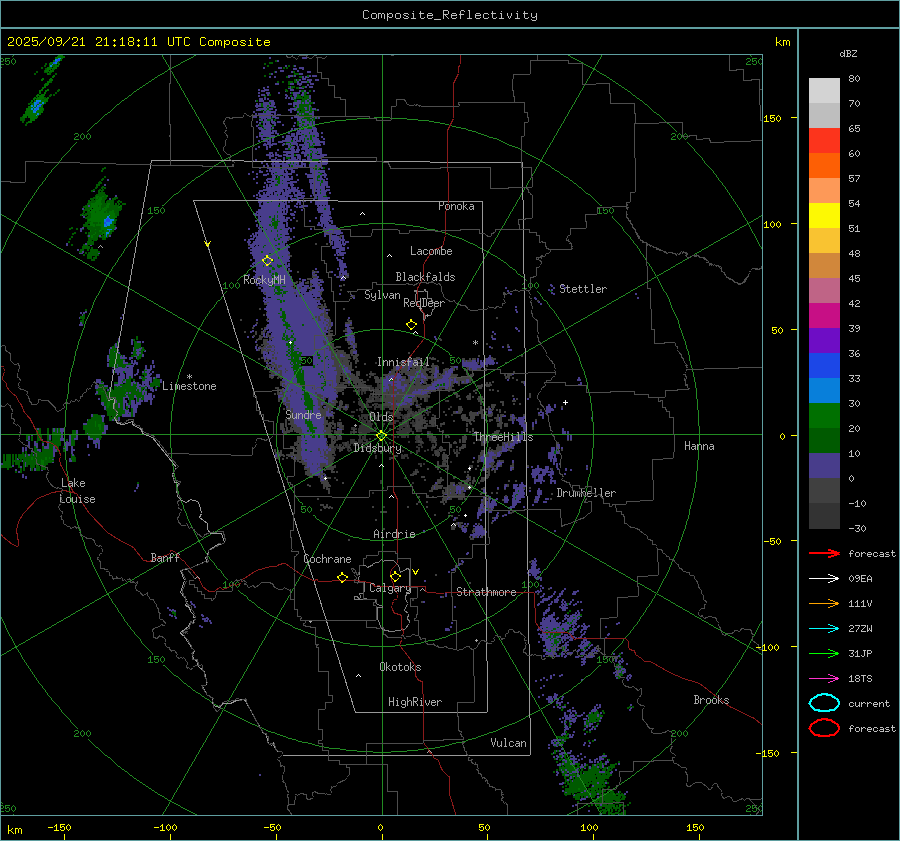Select the cyan 27ZW arrow icon
Viewport: 900px width, 841px height.
coord(824,628)
